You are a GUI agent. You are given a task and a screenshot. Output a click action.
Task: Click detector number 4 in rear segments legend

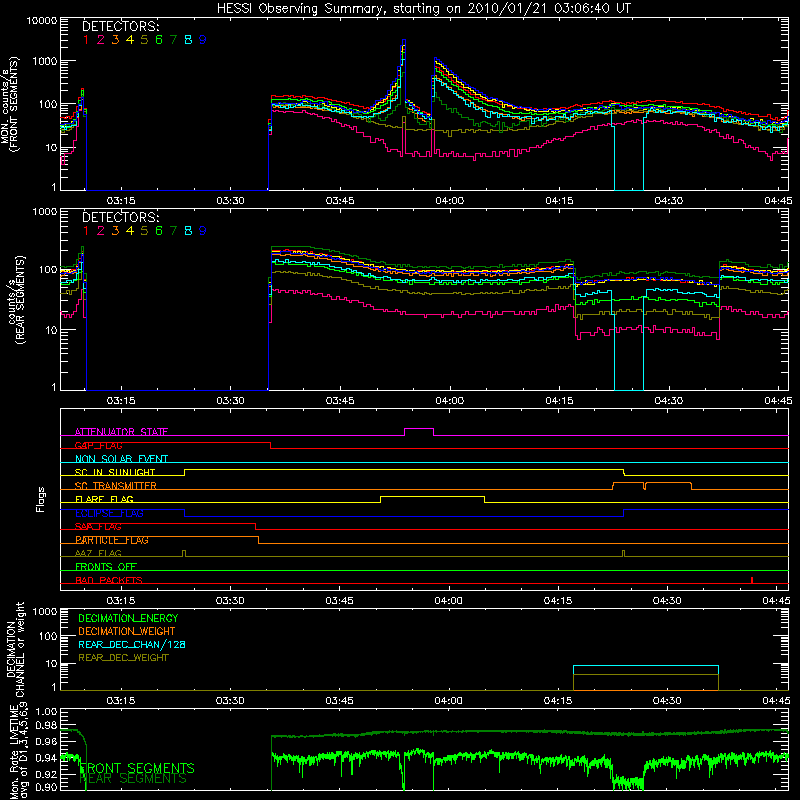coord(130,231)
